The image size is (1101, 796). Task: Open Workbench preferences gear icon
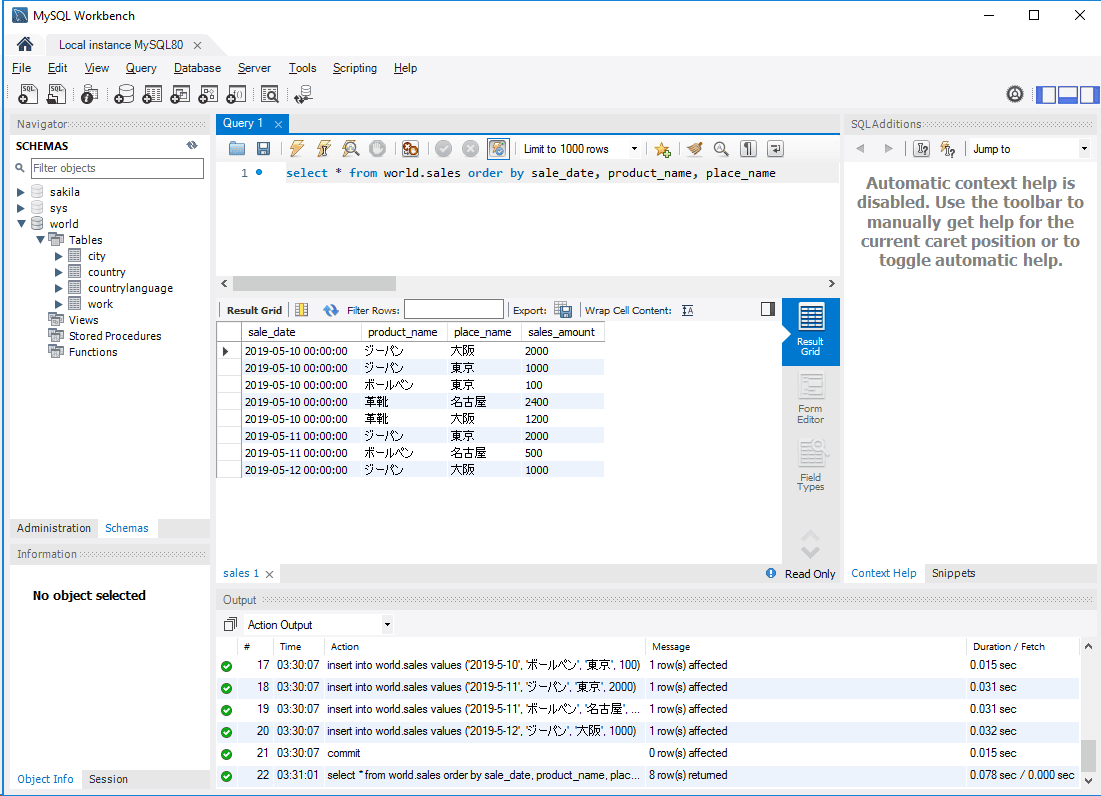point(1015,94)
